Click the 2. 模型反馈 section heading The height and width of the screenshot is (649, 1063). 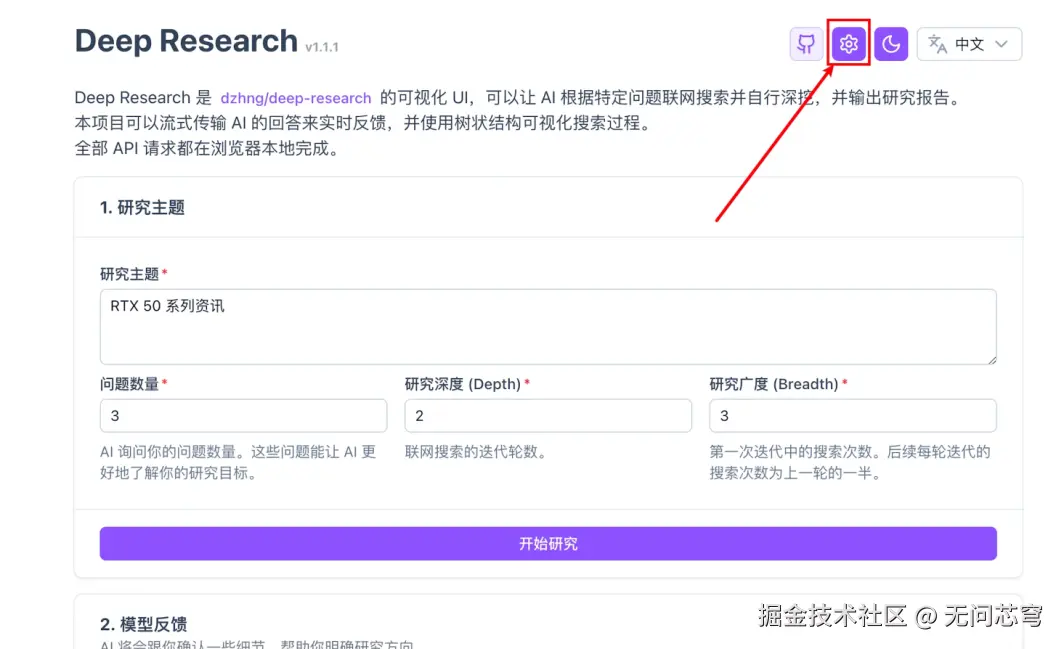[144, 624]
